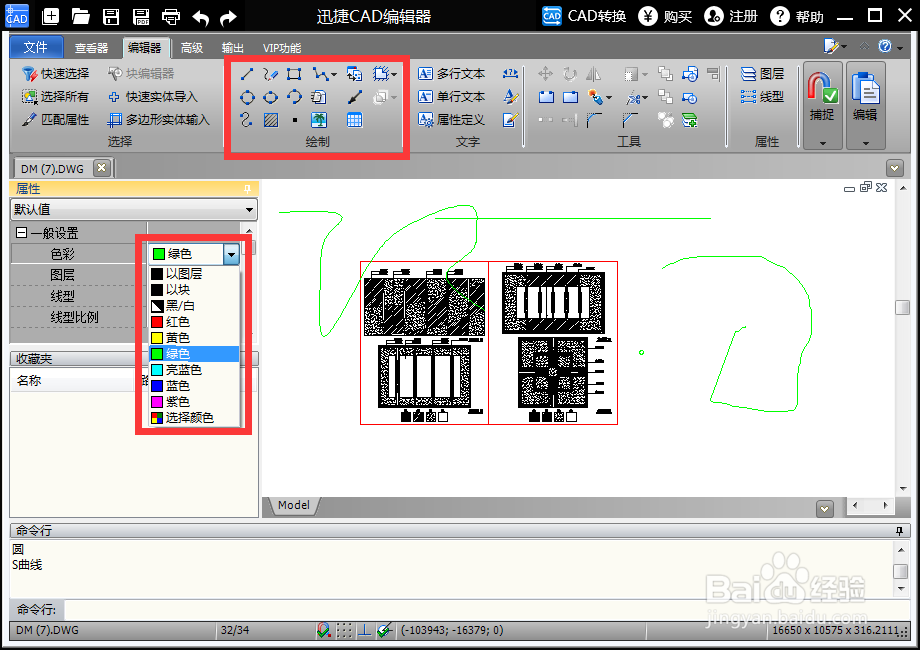Open the 文件 menu
The image size is (920, 650).
tap(36, 48)
